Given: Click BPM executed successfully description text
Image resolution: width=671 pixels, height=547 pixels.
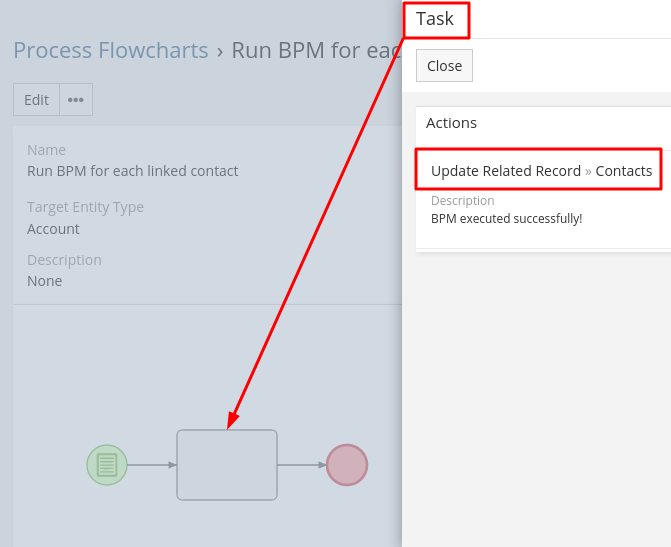Looking at the screenshot, I should [506, 218].
